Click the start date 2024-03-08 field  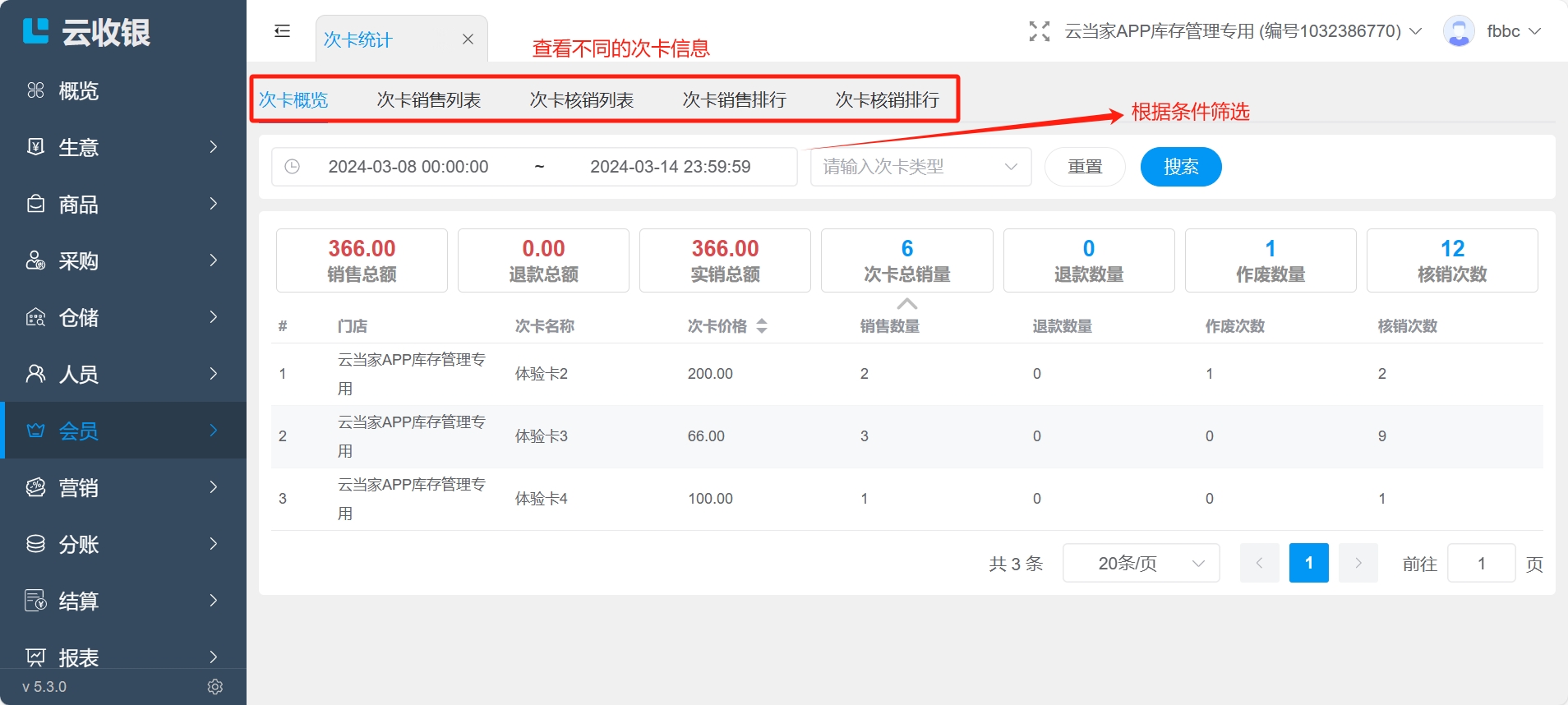(x=408, y=167)
